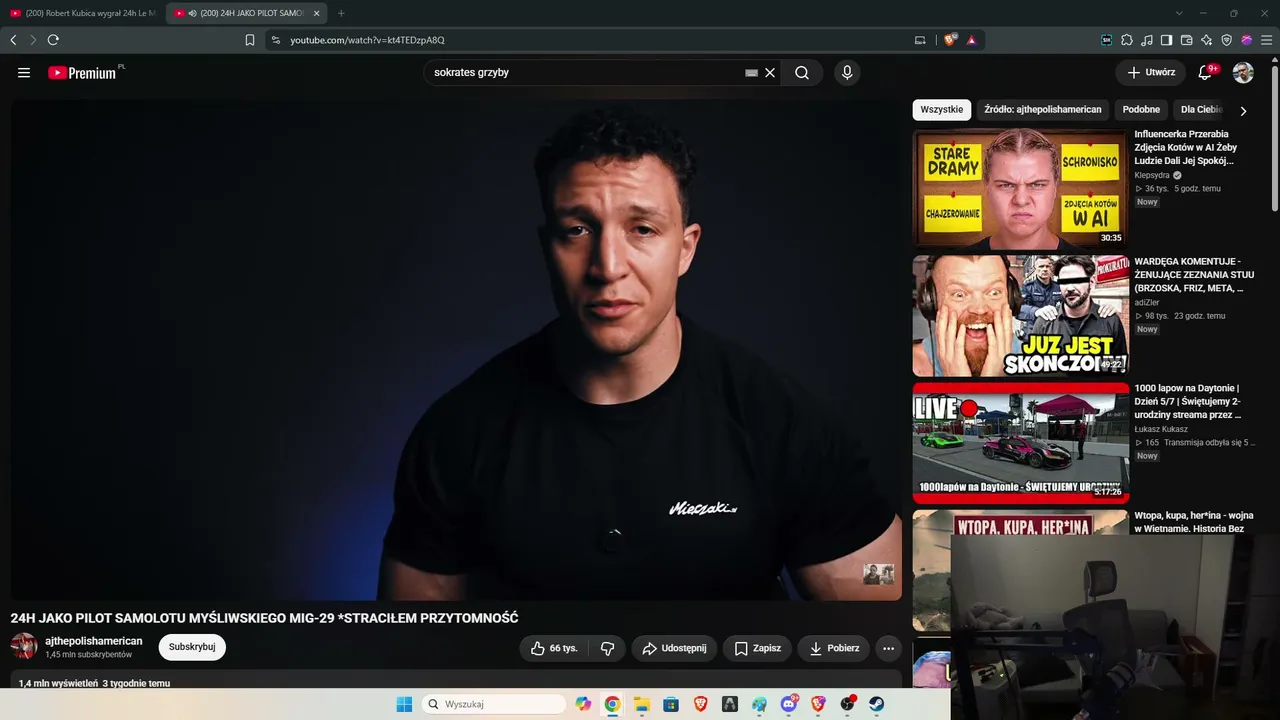
Task: Open the adiZler channel name
Action: 1147,302
